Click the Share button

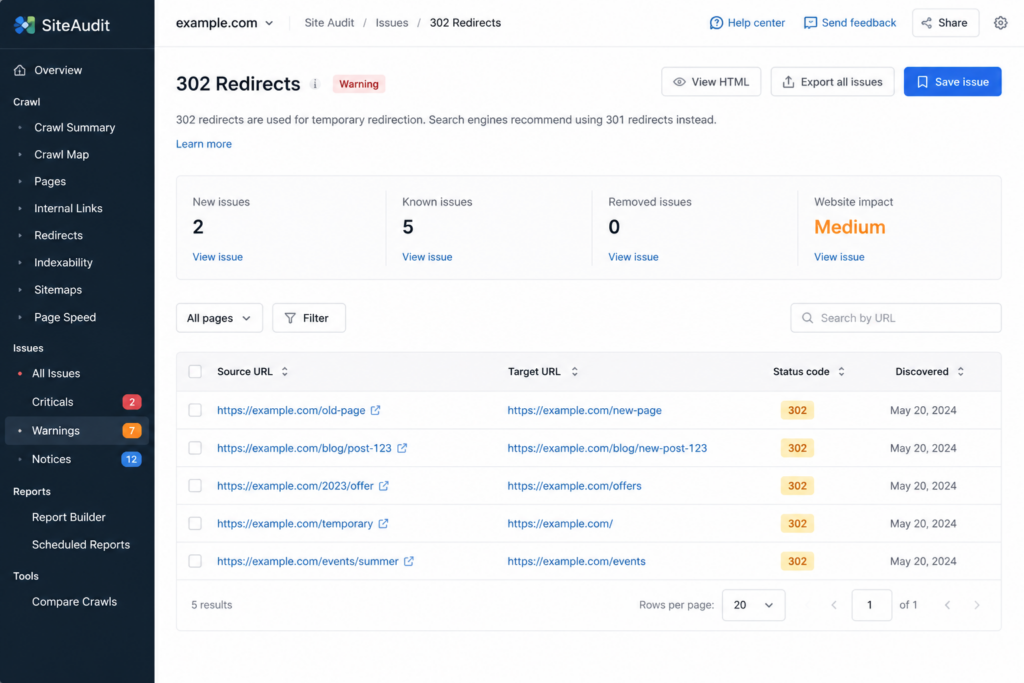point(945,23)
